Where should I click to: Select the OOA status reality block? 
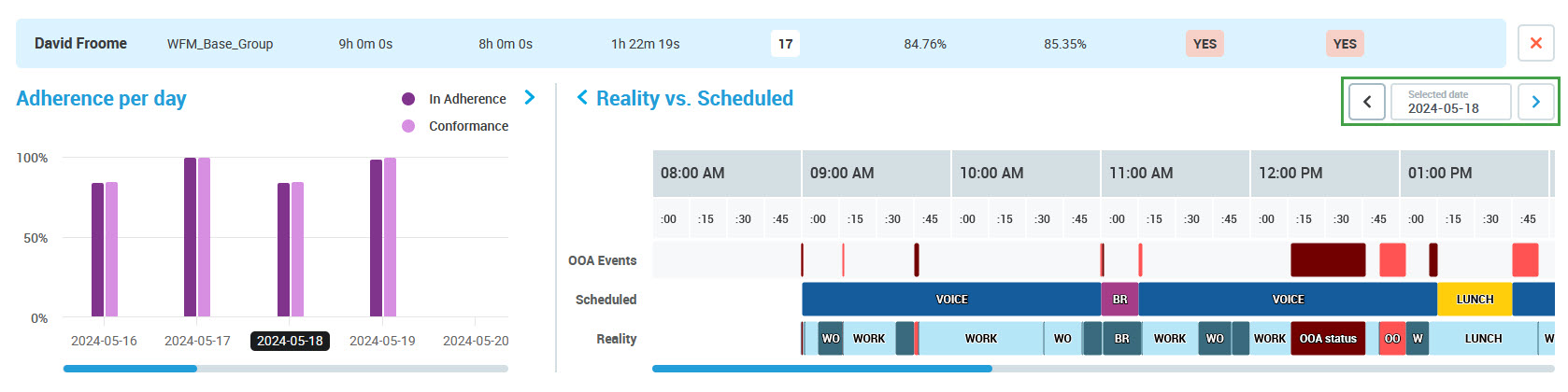[x=1327, y=338]
